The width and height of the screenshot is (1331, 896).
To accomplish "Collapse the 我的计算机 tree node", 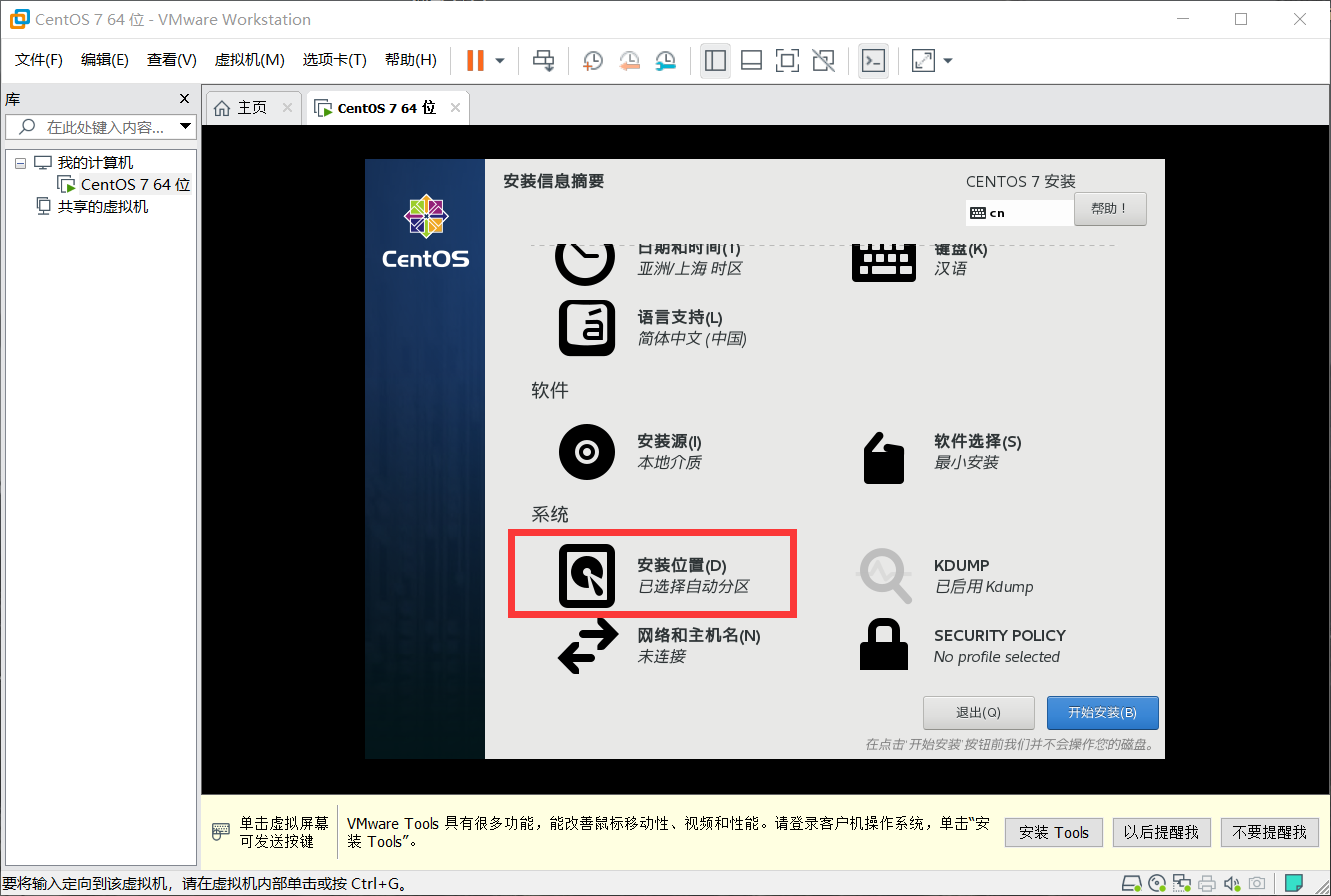I will click(x=20, y=163).
